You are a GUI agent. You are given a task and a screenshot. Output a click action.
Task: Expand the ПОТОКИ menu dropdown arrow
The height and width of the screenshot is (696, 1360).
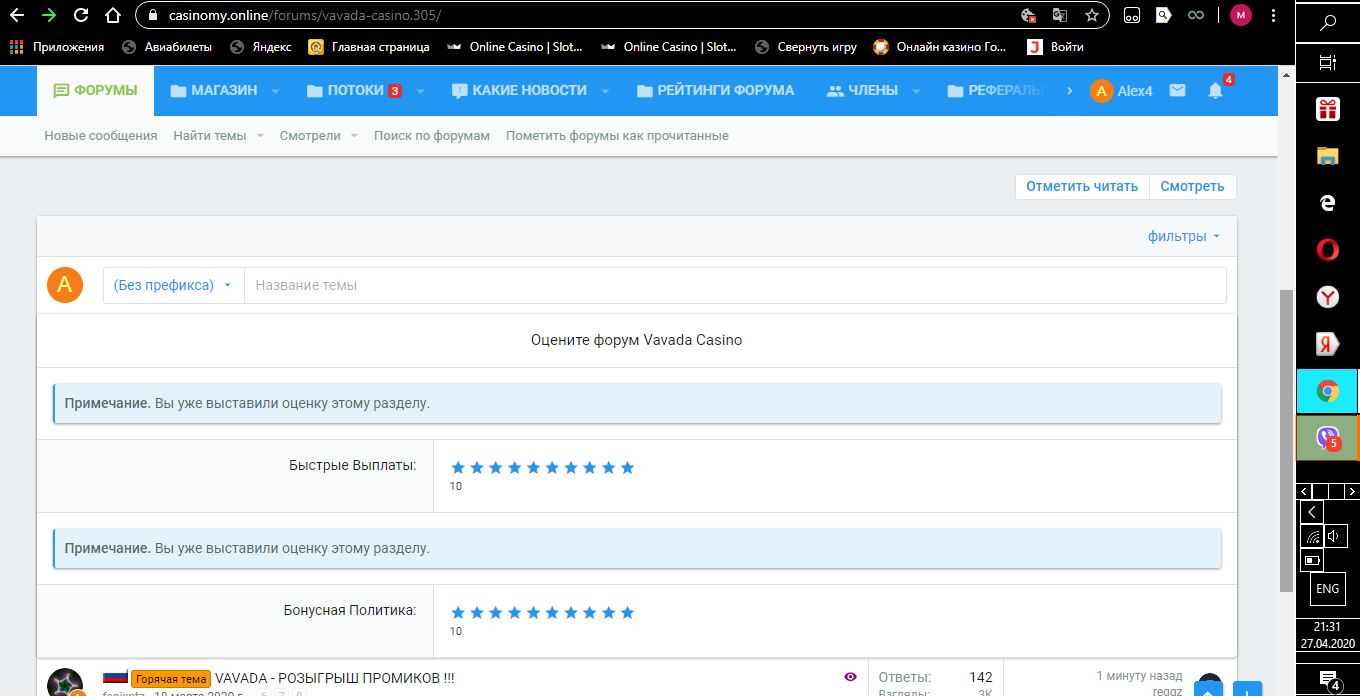click(421, 91)
